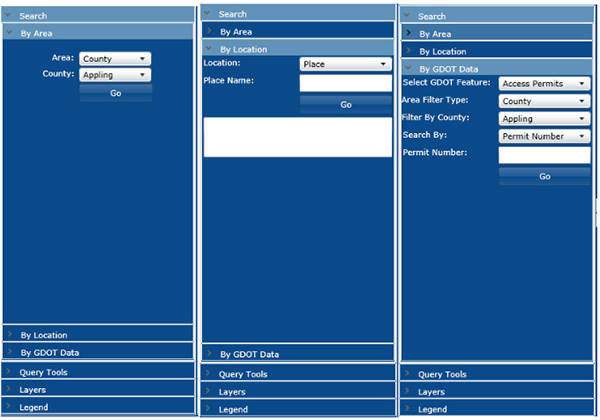
Task: Expand Query Tools in right panel
Action: 497,374
